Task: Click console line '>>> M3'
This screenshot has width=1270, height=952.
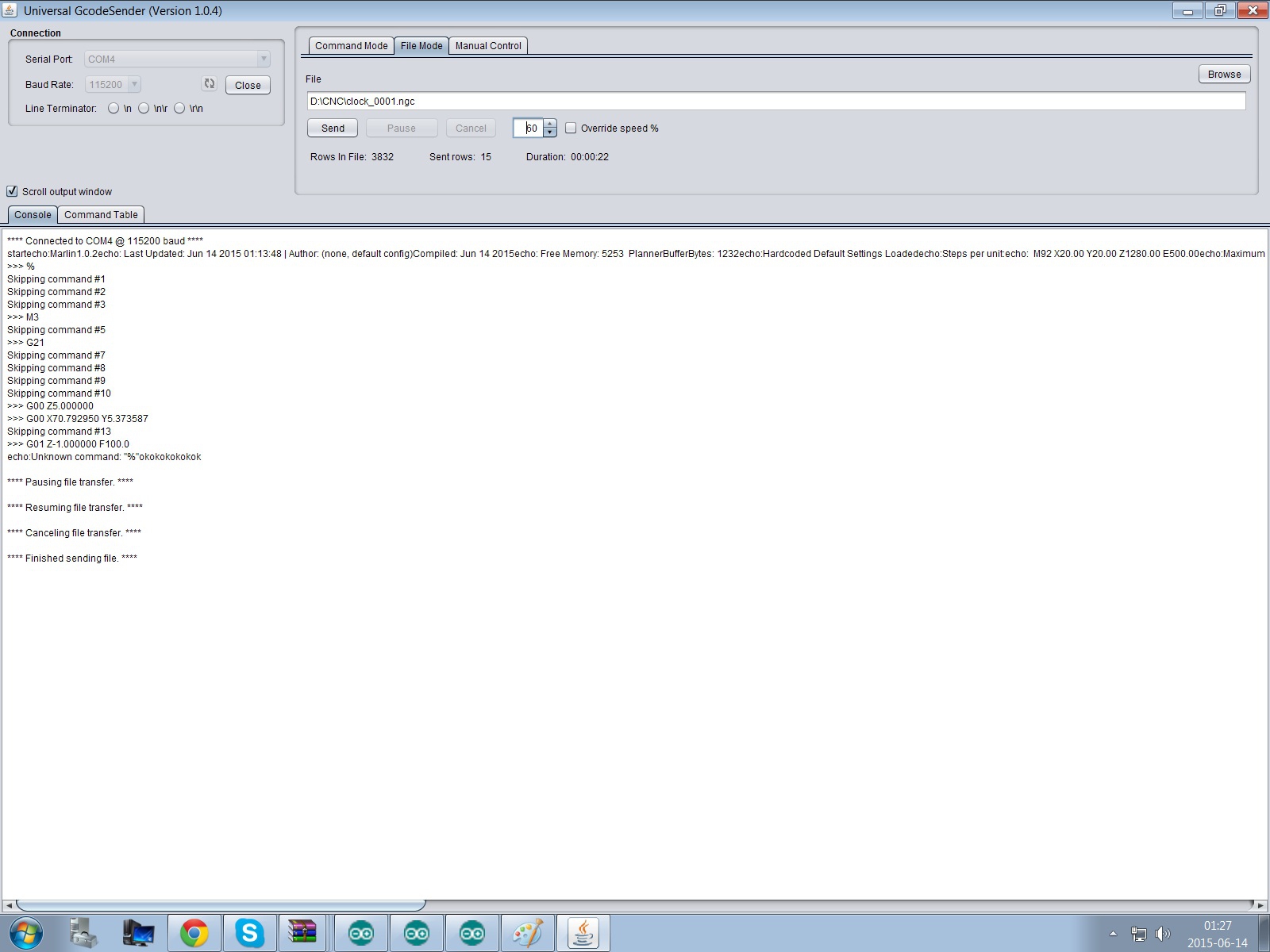Action: (x=23, y=317)
